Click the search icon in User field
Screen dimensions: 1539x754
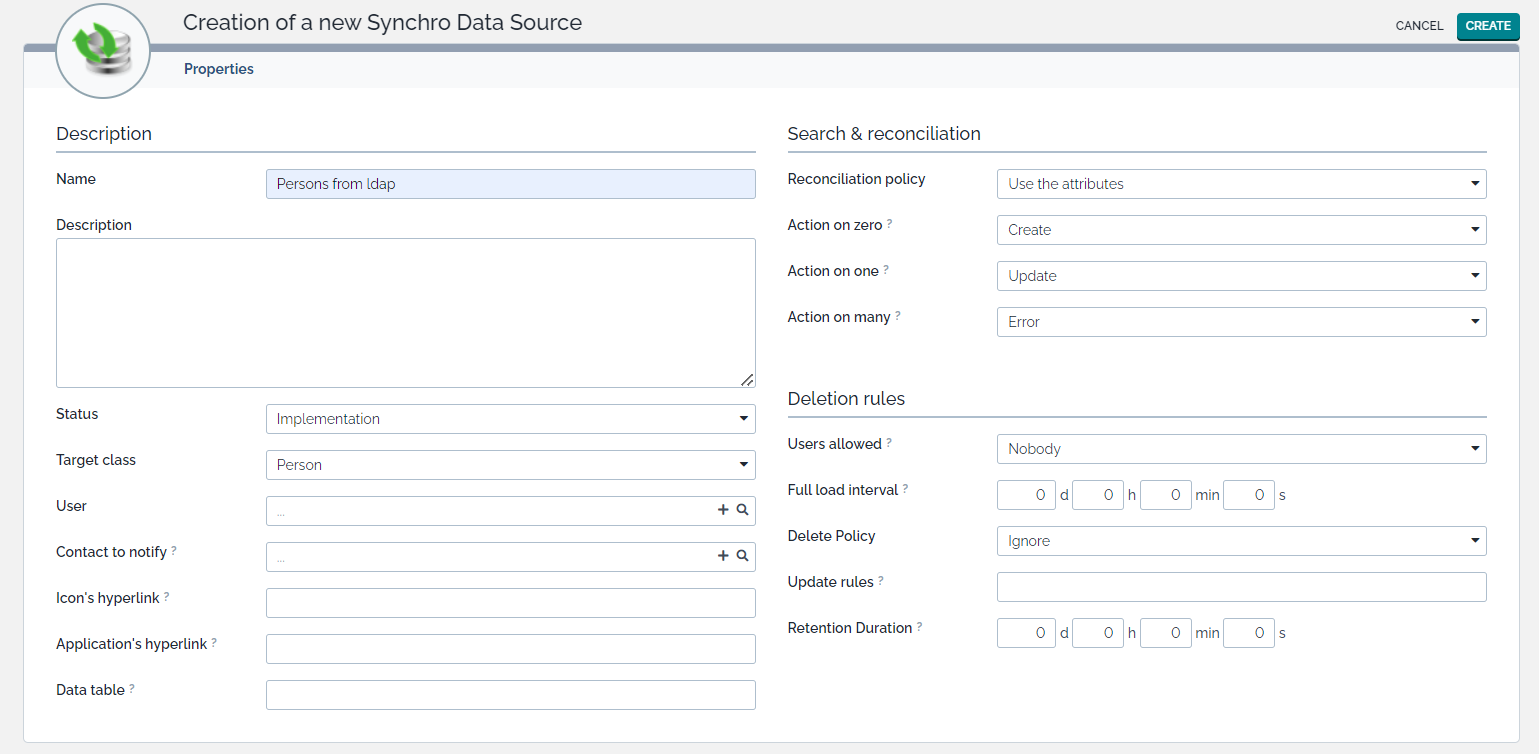click(742, 510)
